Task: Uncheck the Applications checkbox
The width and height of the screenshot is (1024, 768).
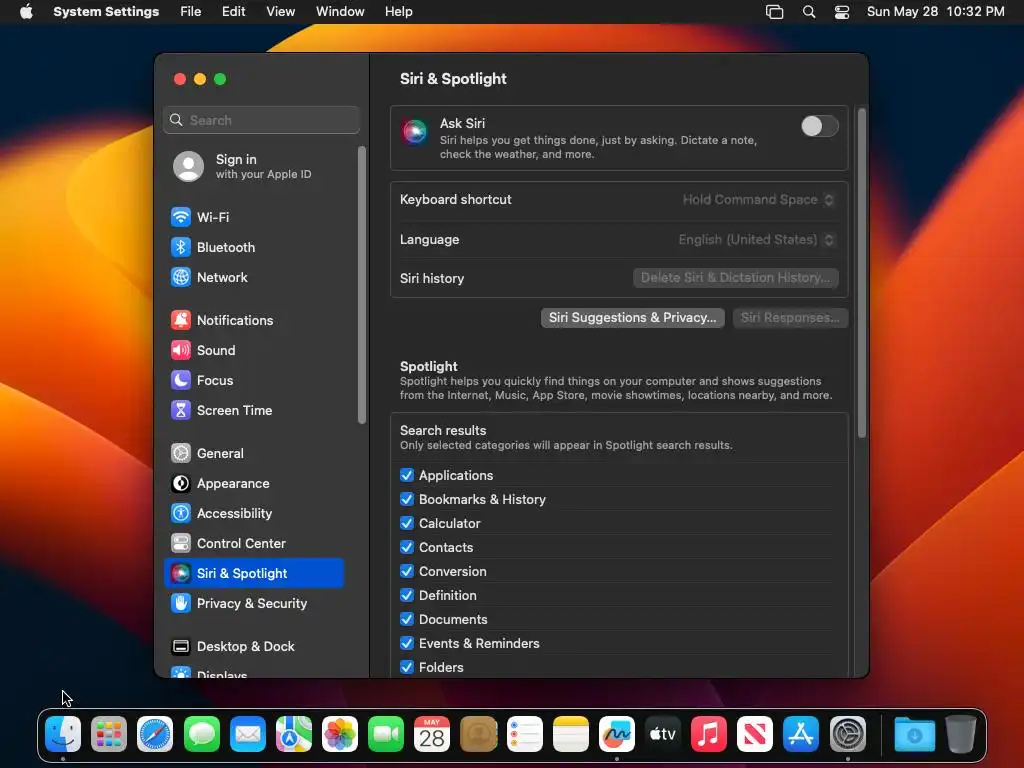Action: pos(407,475)
